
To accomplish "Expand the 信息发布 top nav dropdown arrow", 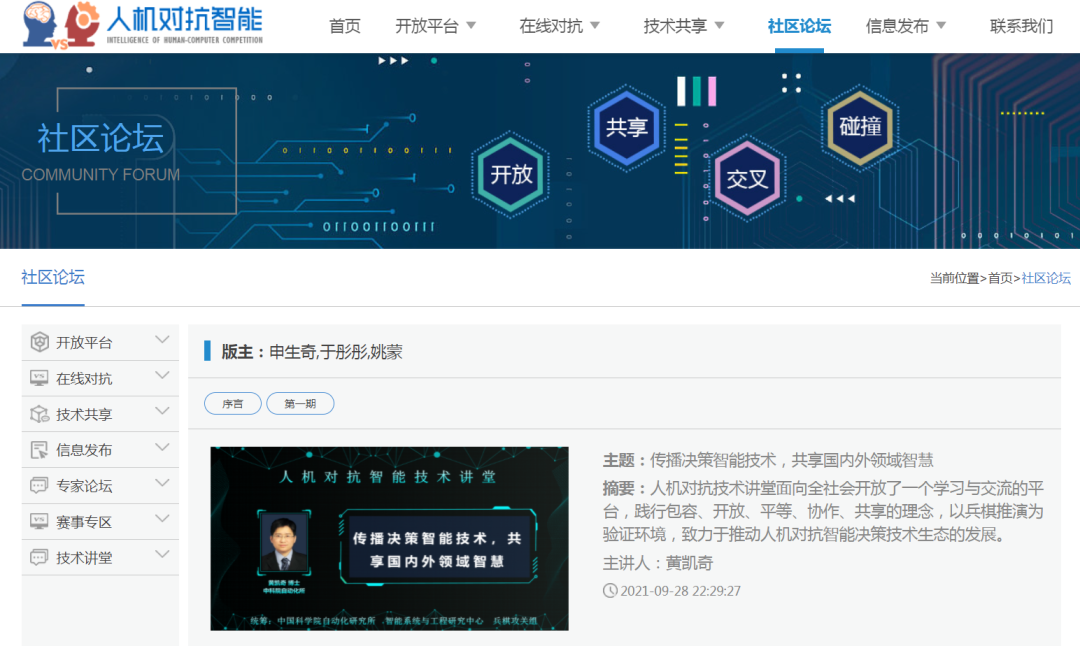I will click(x=942, y=26).
